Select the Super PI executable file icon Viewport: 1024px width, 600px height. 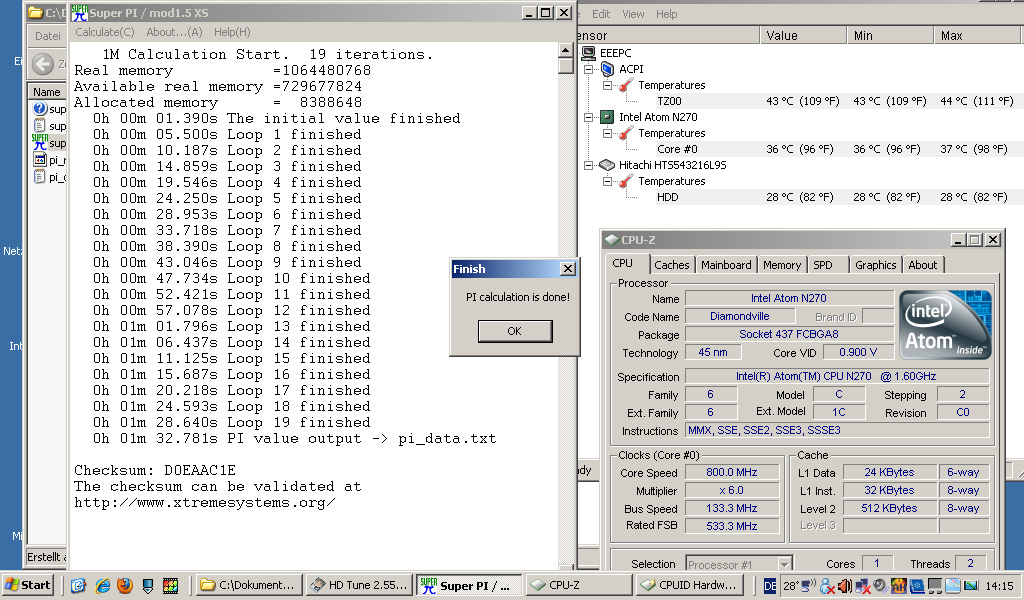tap(40, 142)
